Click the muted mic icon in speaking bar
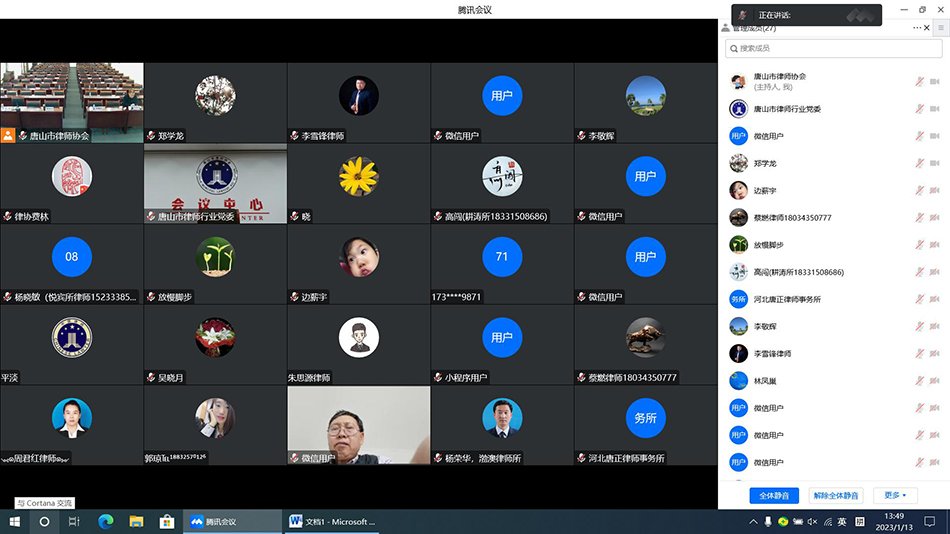 [x=743, y=15]
